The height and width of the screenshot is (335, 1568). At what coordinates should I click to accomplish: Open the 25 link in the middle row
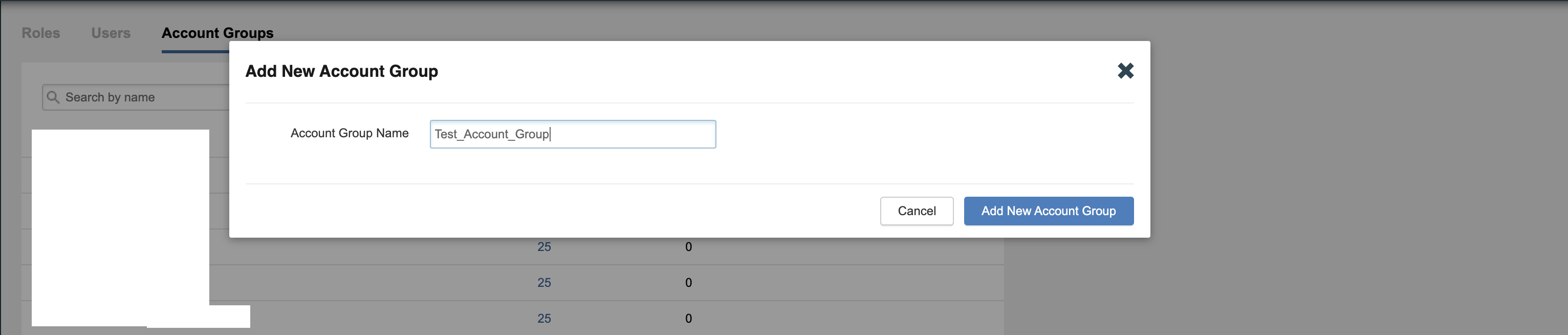pyautogui.click(x=543, y=283)
